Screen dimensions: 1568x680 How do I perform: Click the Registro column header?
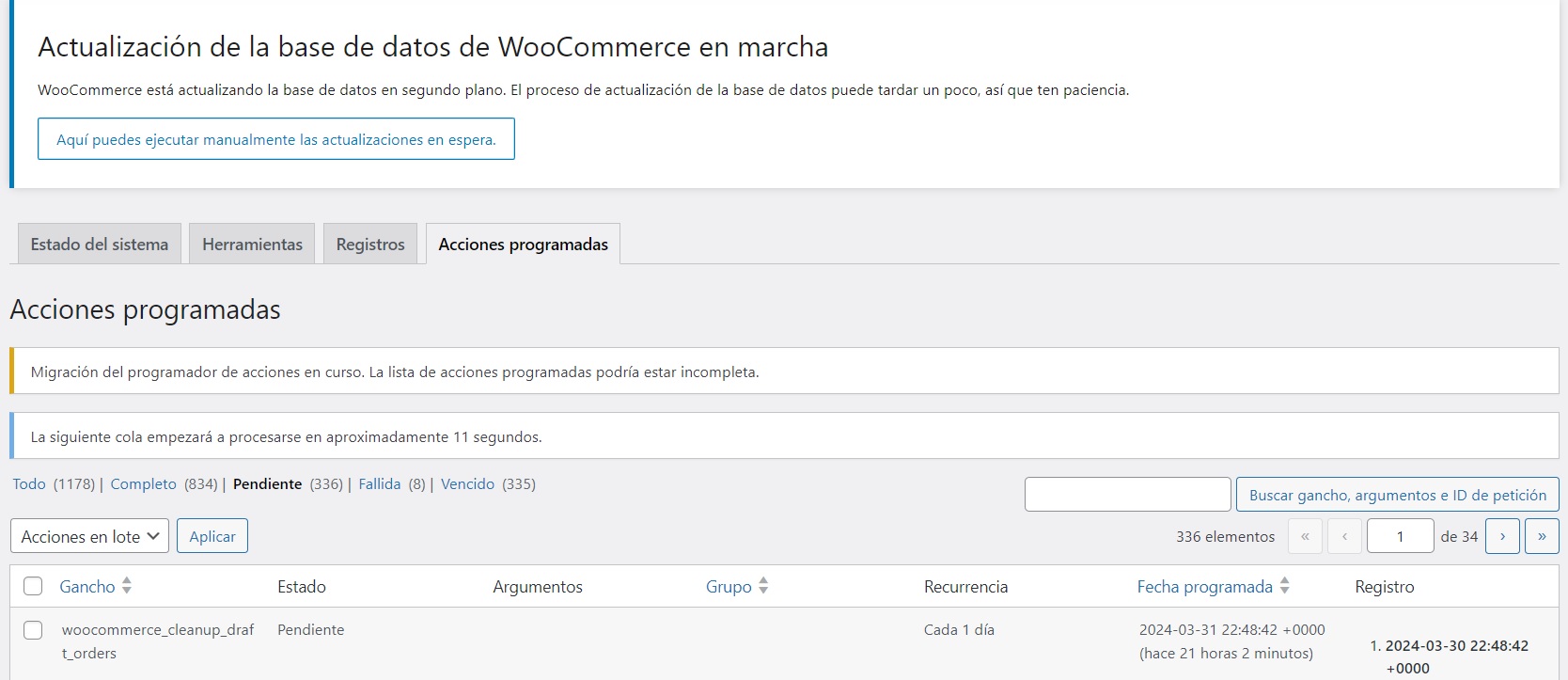[x=1384, y=586]
